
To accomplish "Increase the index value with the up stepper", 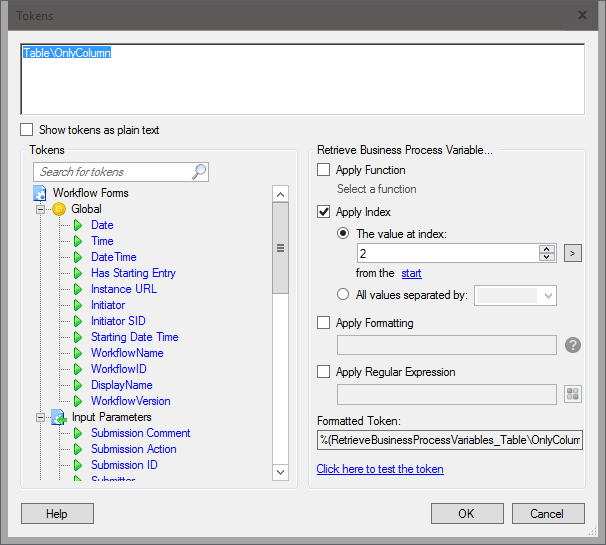I will click(547, 249).
